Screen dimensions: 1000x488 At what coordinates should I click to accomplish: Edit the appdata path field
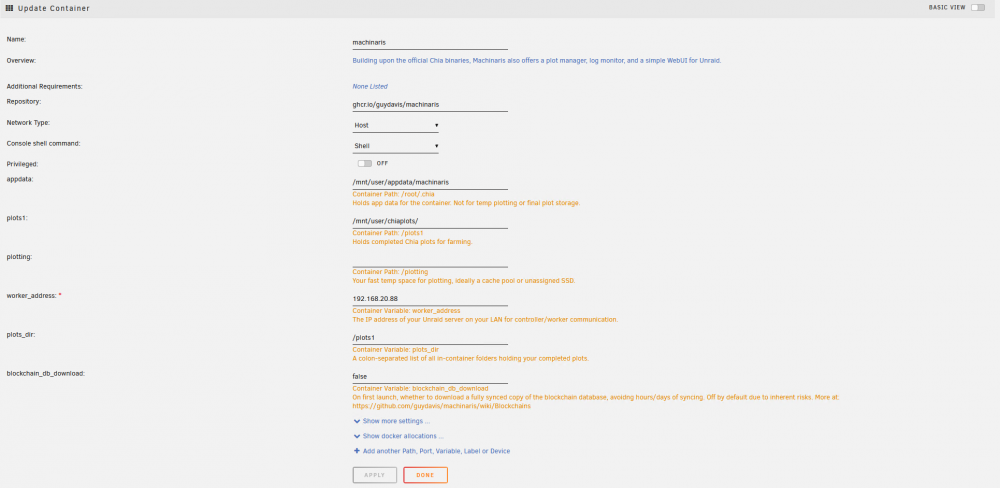430,182
